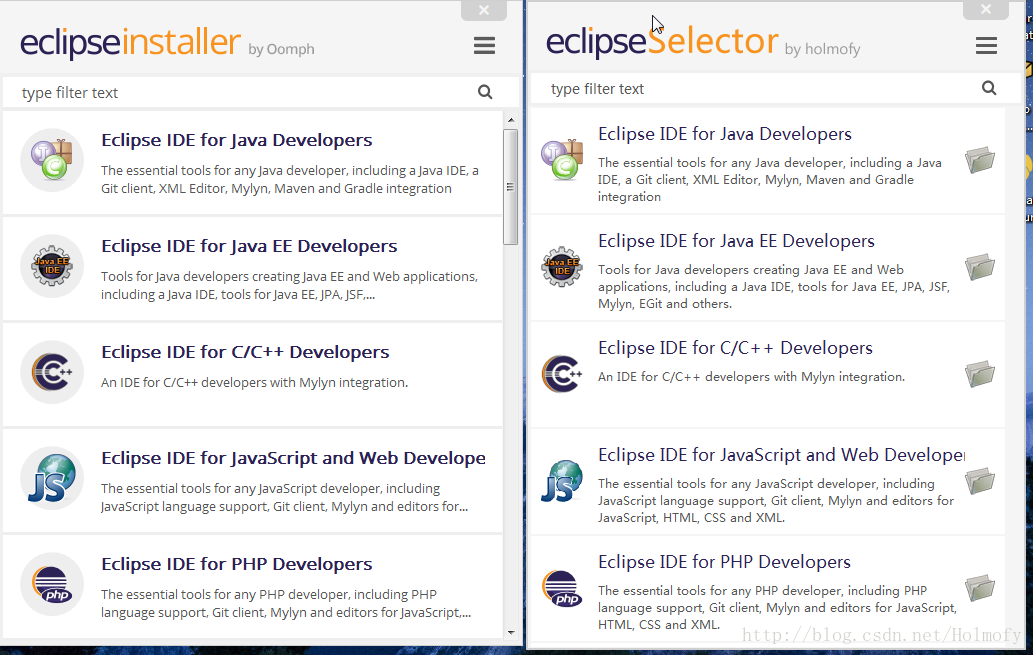Viewport: 1033px width, 655px height.
Task: Open hamburger menu in Eclipse Selector
Action: pyautogui.click(x=986, y=45)
